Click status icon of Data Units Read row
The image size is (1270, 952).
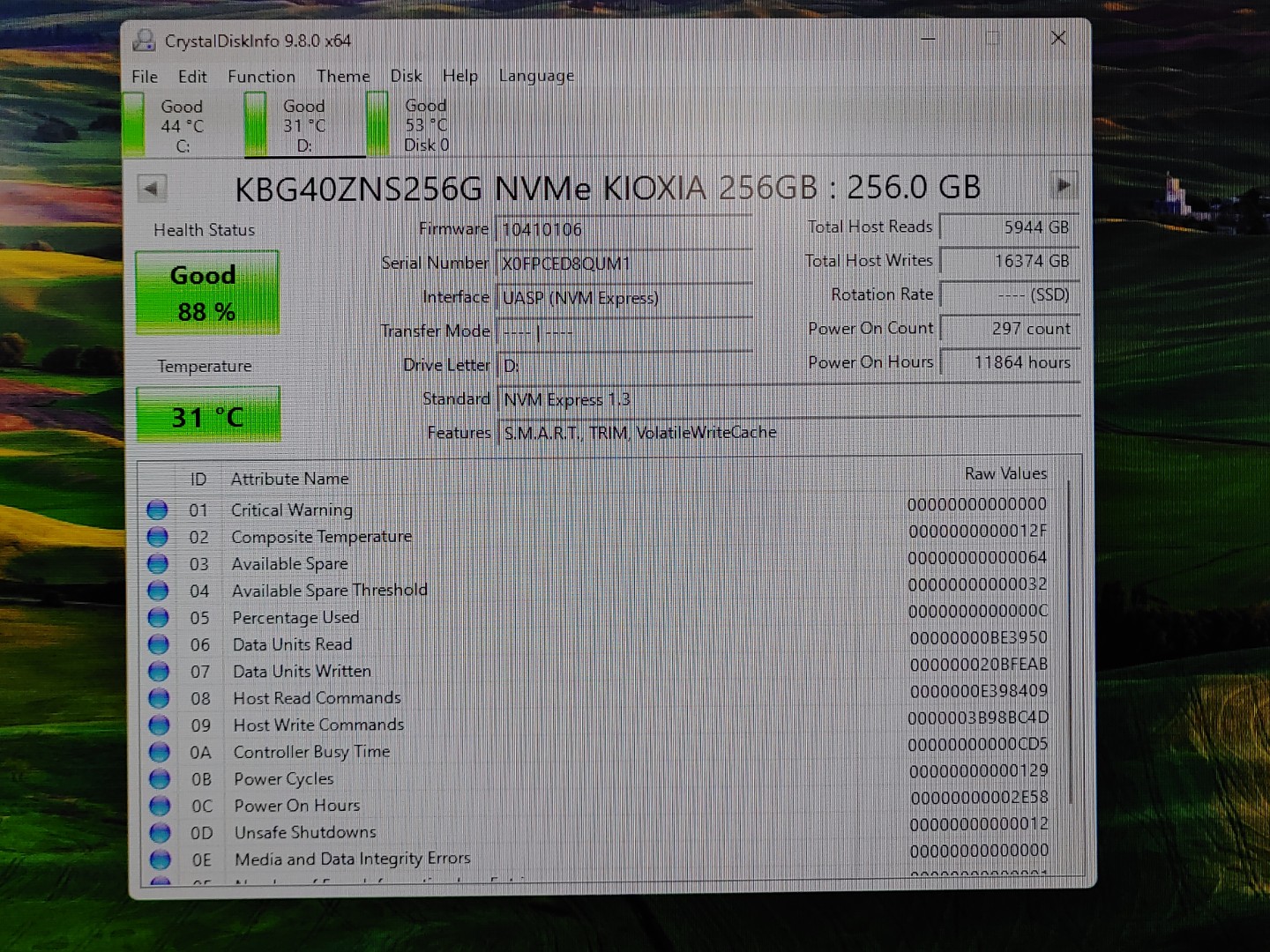pos(159,644)
